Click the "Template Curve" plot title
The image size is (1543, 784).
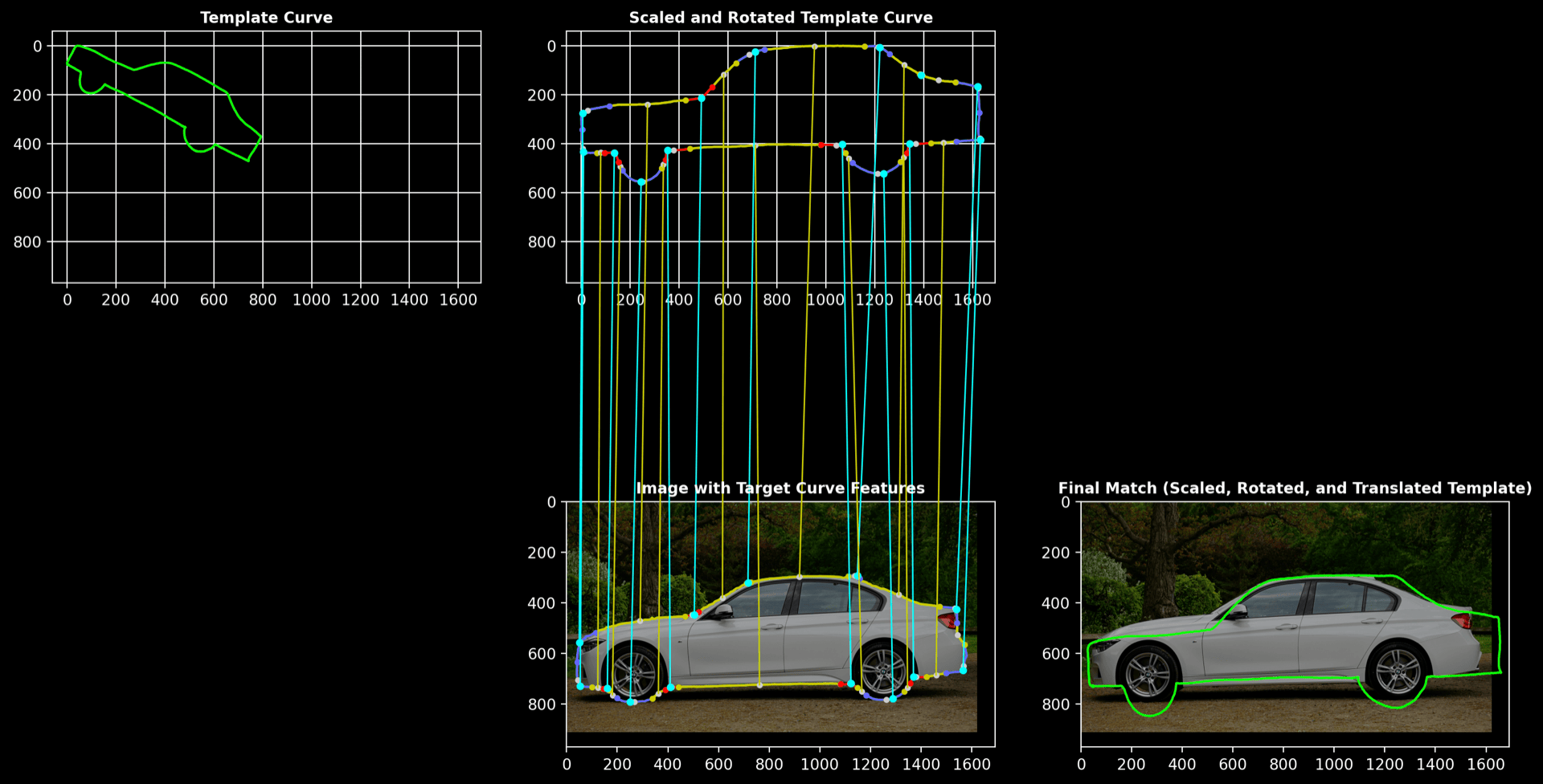(266, 18)
